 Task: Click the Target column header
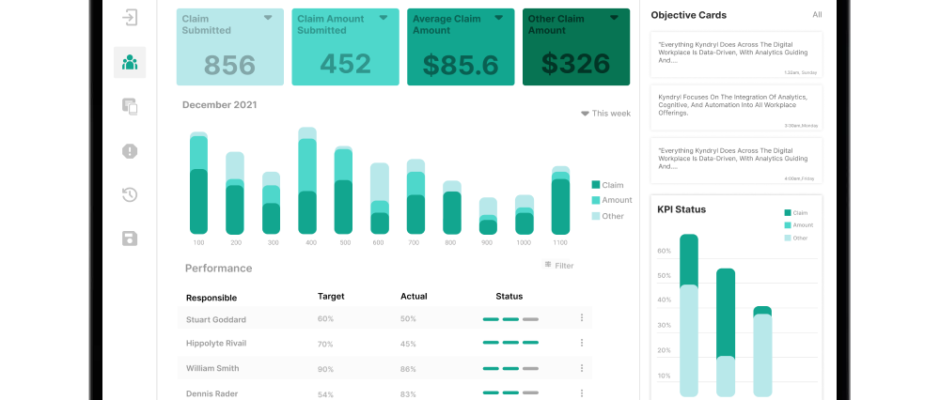click(x=331, y=296)
